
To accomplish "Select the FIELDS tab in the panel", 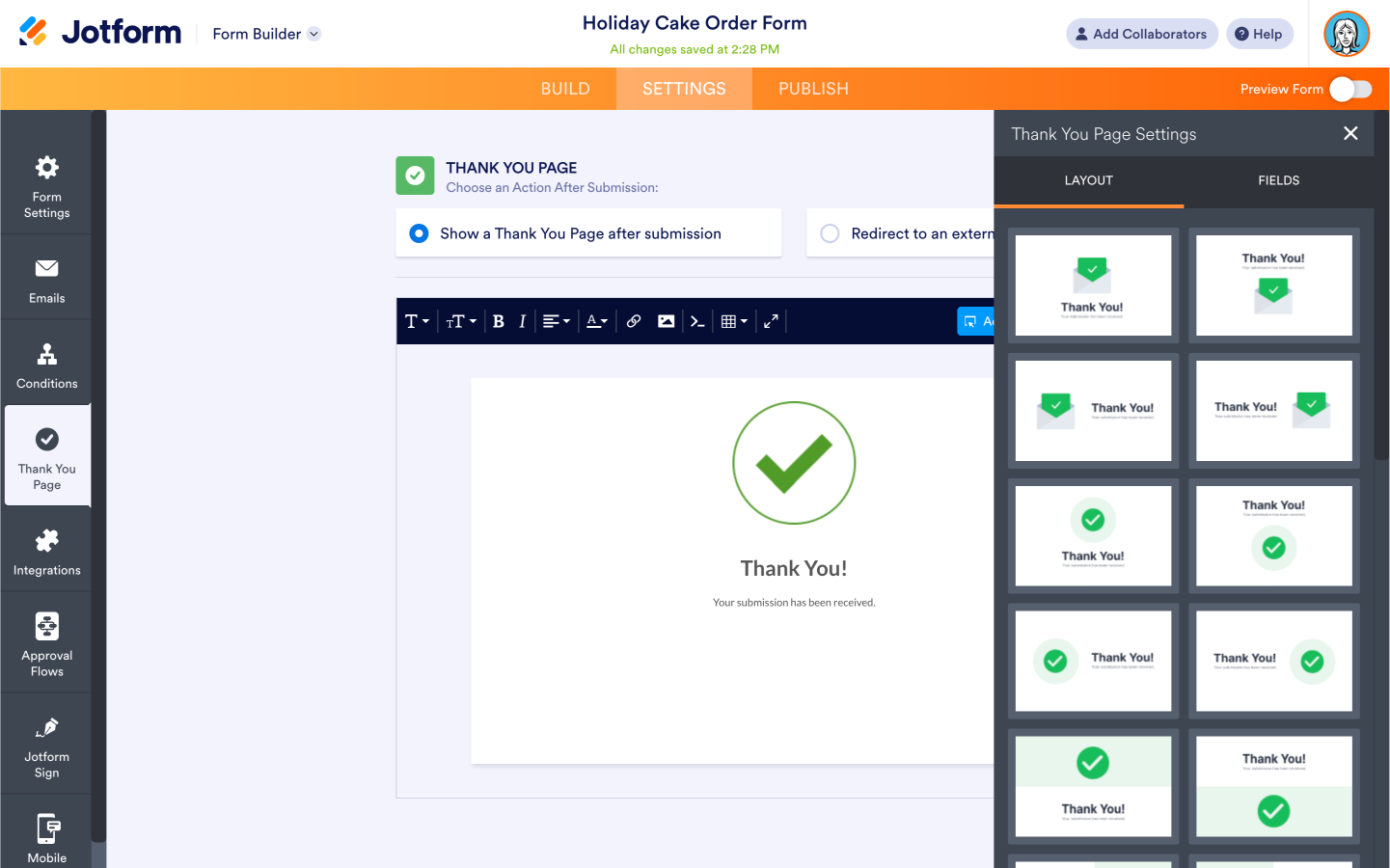I will point(1279,180).
